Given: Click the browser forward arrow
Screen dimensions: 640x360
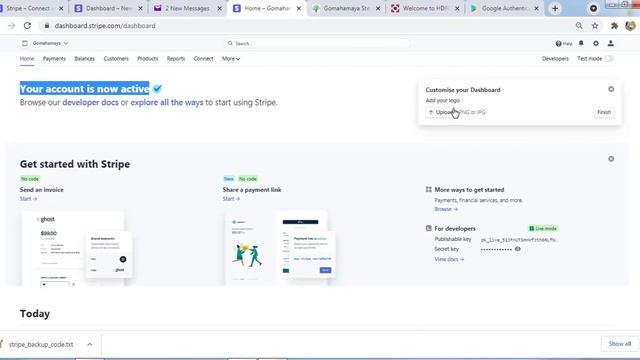Looking at the screenshot, I should click(11, 26).
